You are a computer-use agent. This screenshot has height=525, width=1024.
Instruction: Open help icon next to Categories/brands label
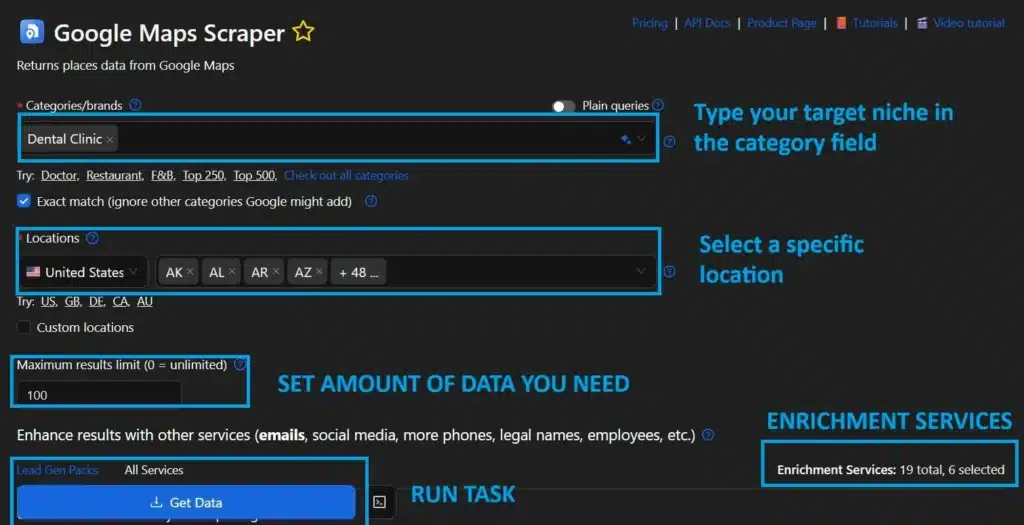point(135,104)
